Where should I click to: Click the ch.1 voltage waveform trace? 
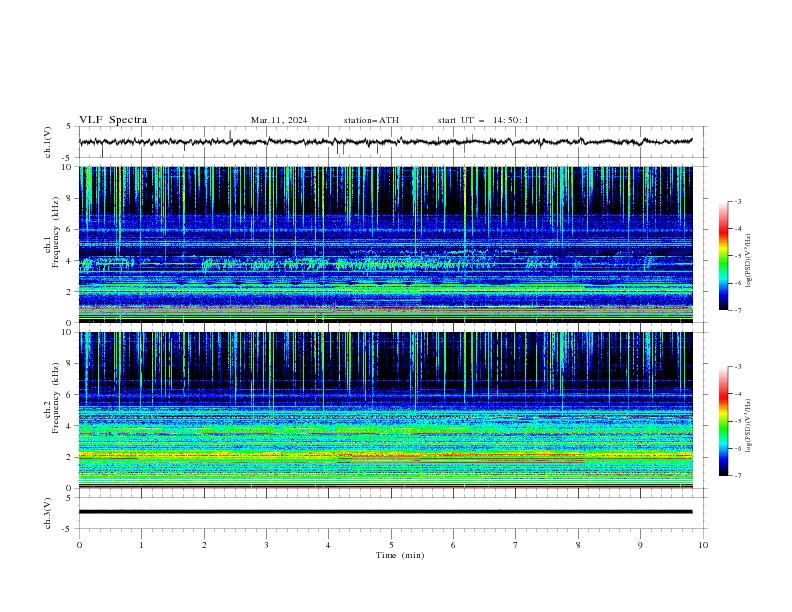[x=385, y=142]
